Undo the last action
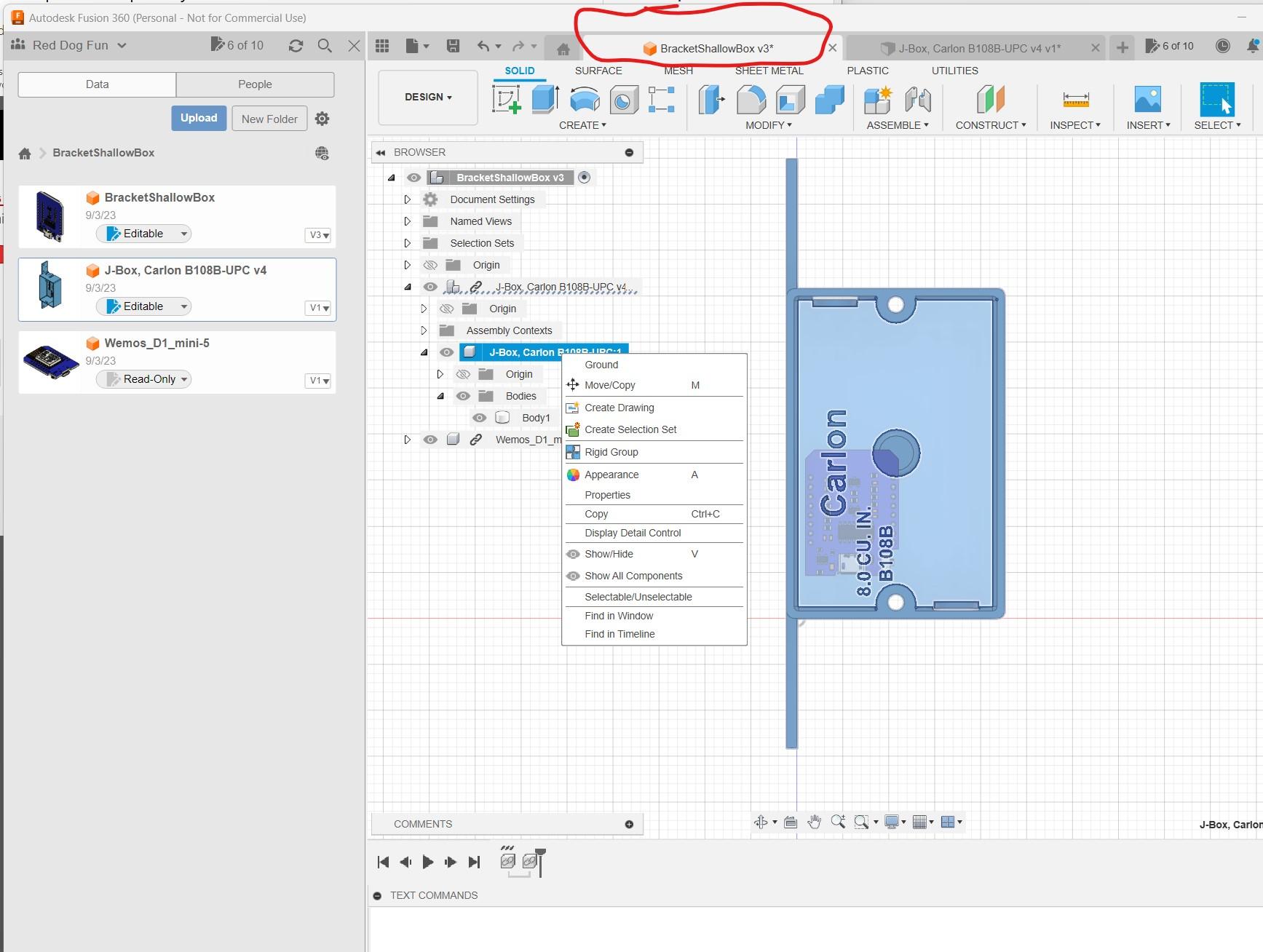Image resolution: width=1263 pixels, height=952 pixels. point(483,47)
